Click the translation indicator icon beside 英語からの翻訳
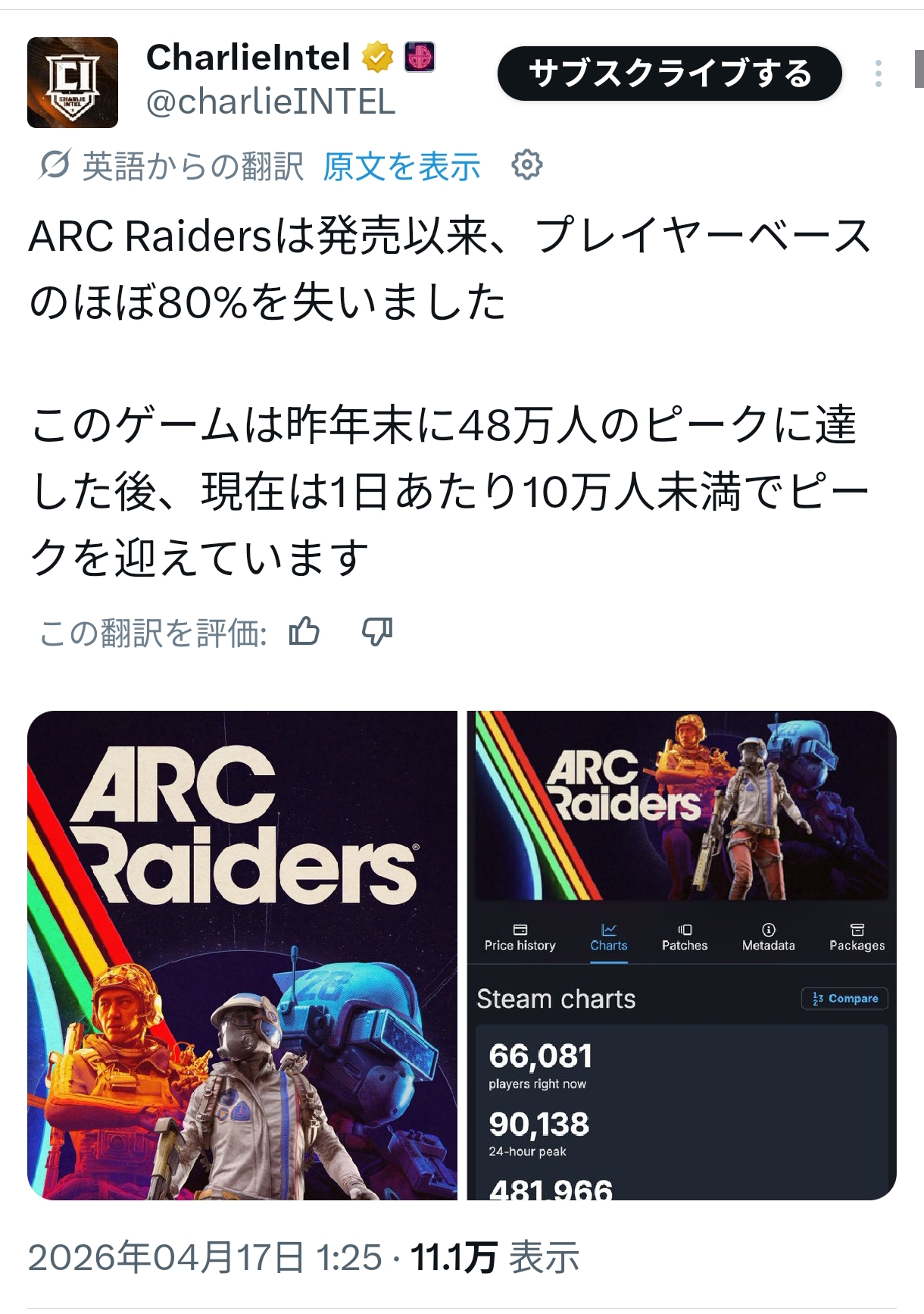924x1314 pixels. click(55, 164)
